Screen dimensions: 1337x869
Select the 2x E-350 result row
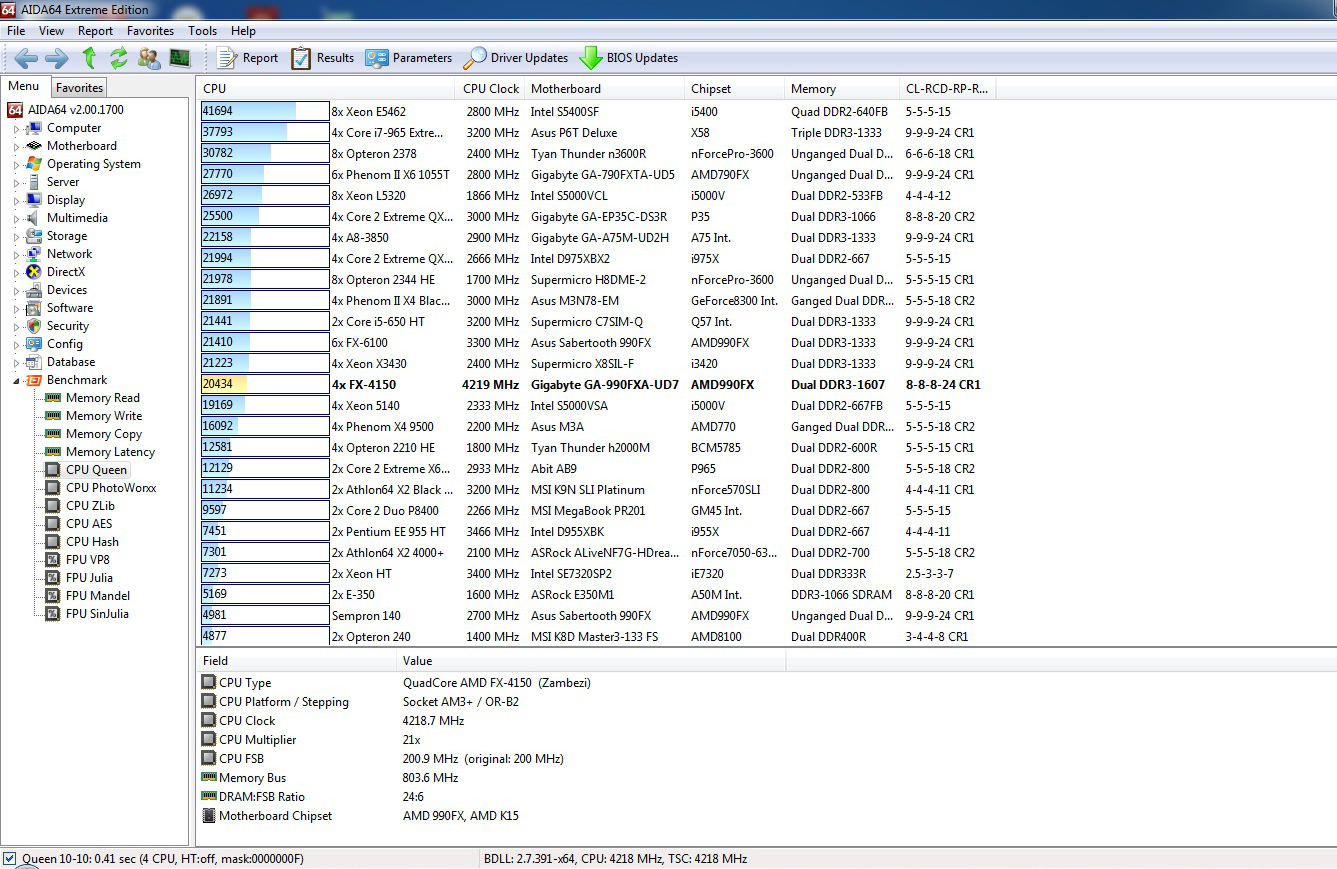597,595
